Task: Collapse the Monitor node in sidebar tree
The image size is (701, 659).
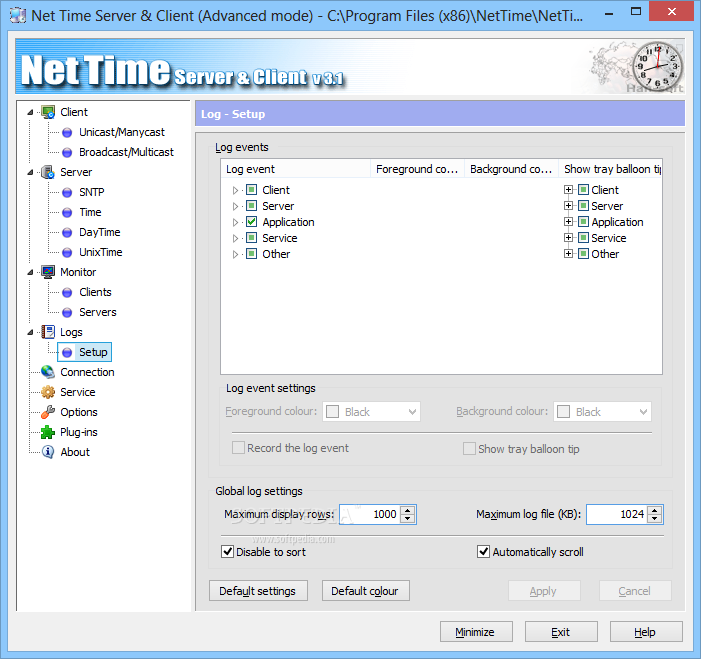Action: click(x=30, y=272)
